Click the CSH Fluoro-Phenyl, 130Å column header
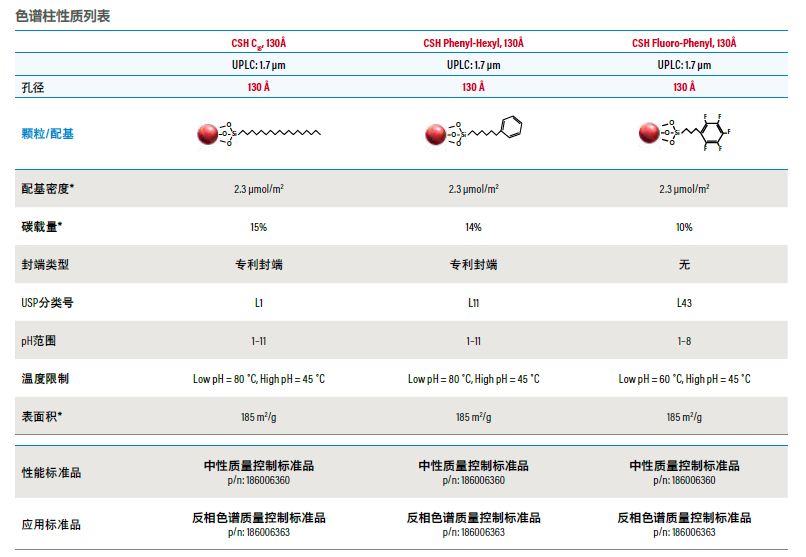 (x=684, y=43)
